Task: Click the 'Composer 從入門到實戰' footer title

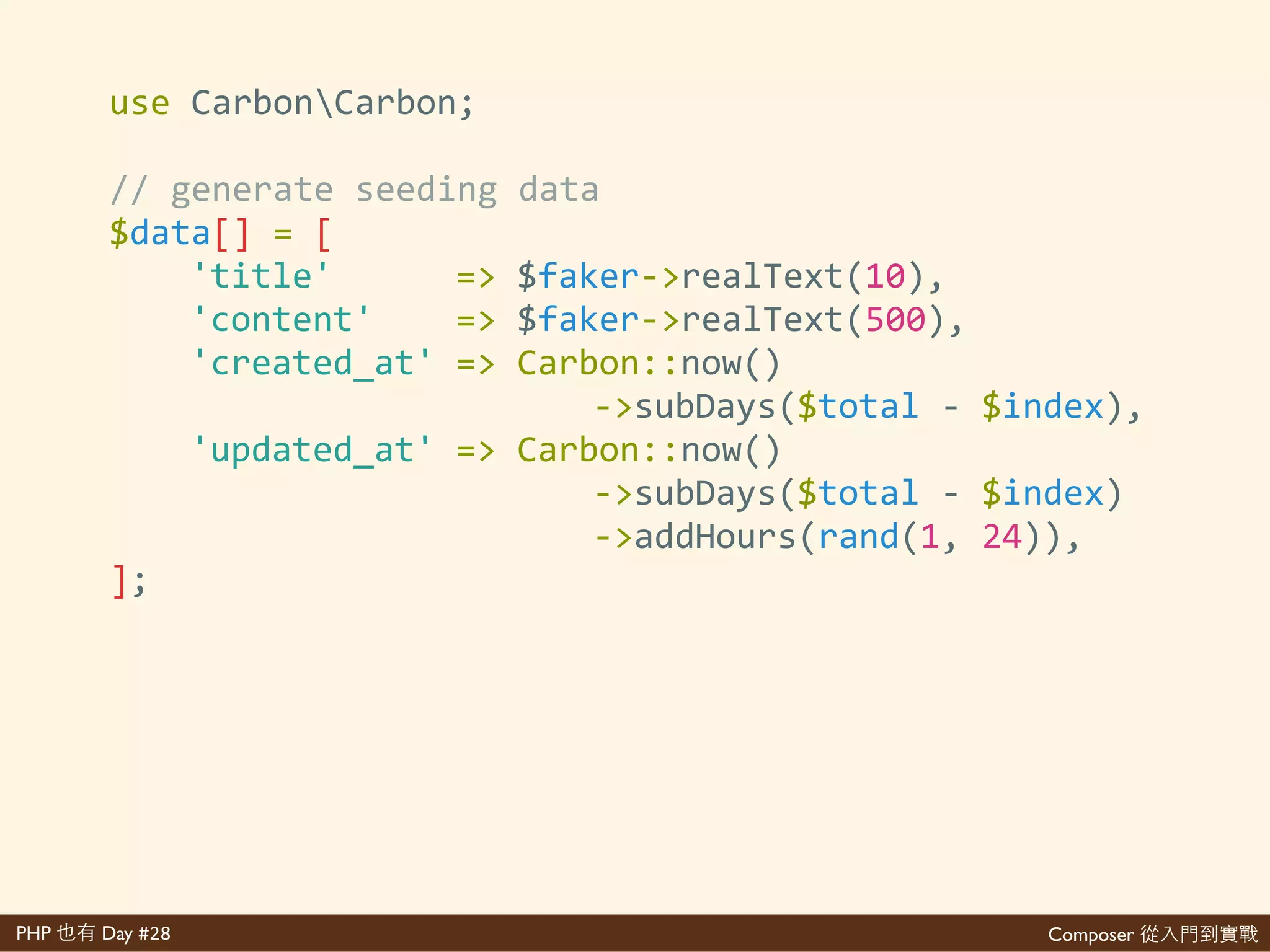Action: [1153, 934]
